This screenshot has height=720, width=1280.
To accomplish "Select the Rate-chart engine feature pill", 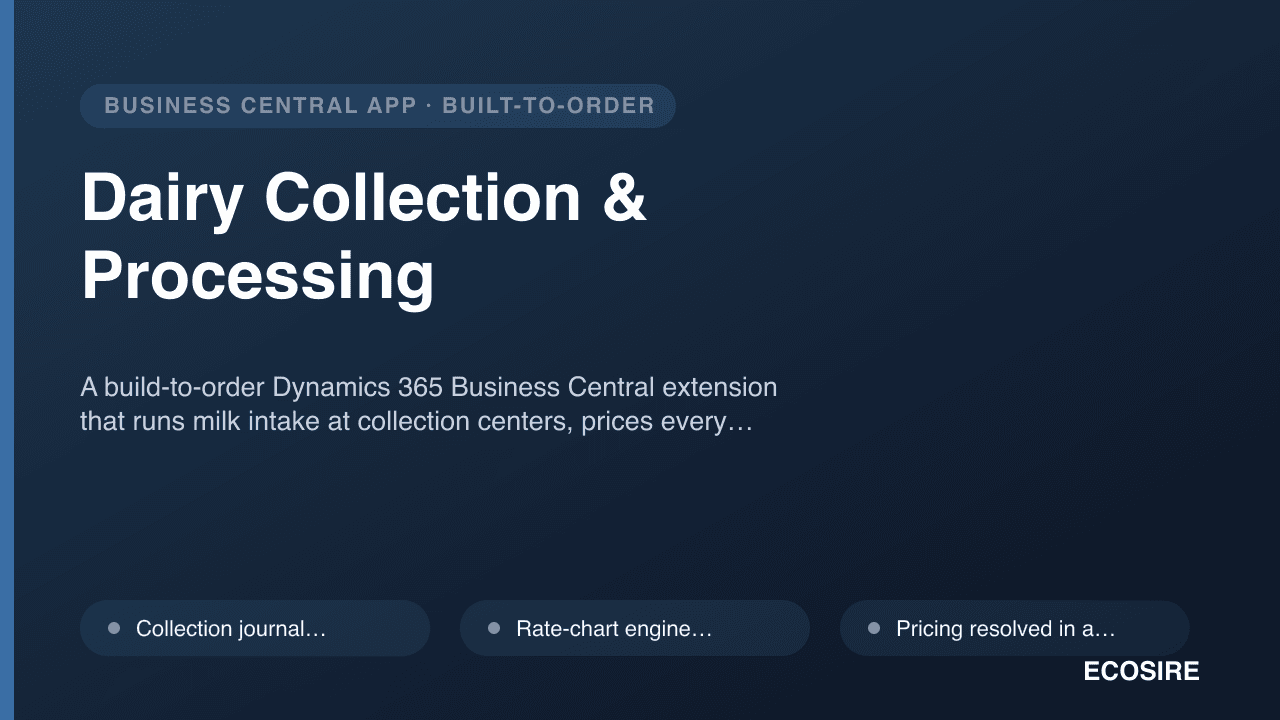I will pyautogui.click(x=635, y=628).
